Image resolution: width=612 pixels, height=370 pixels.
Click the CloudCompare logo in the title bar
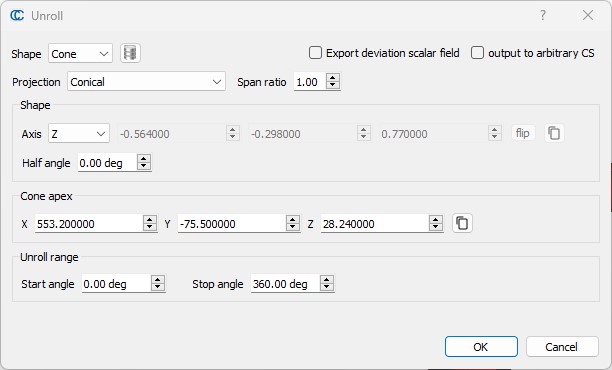click(17, 16)
